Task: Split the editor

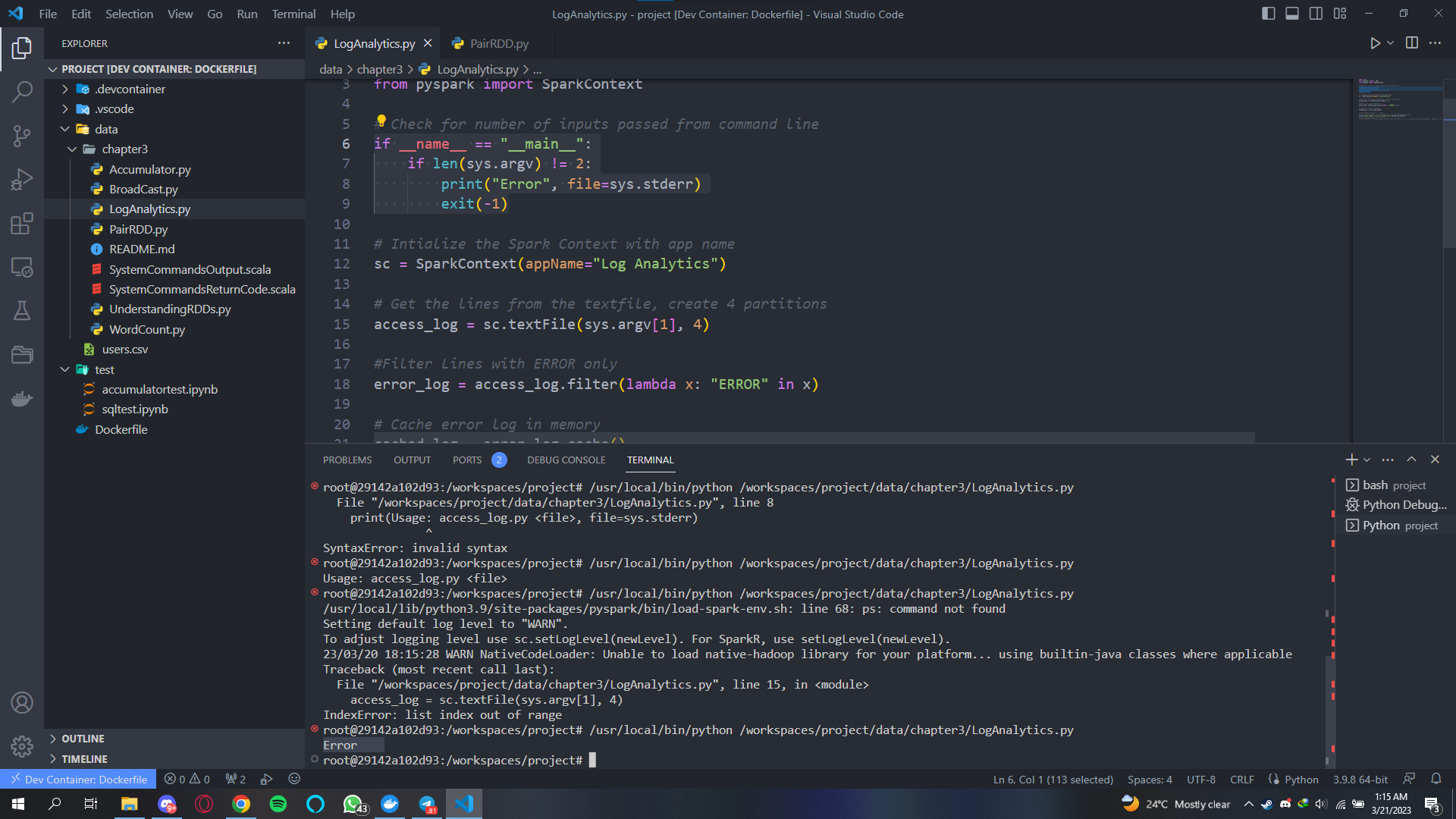Action: point(1412,43)
